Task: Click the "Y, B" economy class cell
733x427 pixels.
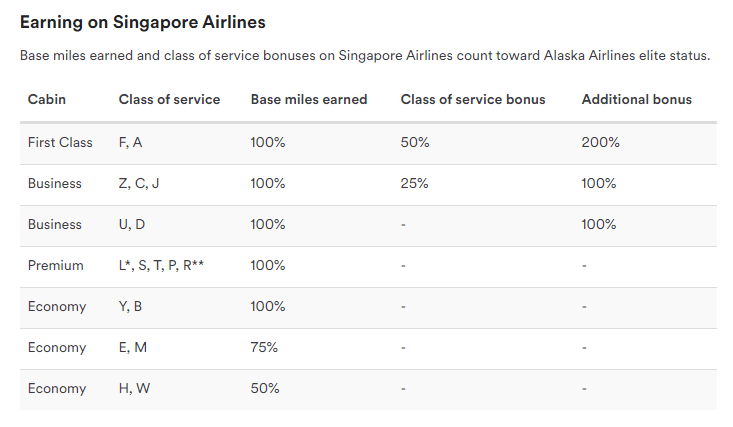Action: pyautogui.click(x=130, y=307)
